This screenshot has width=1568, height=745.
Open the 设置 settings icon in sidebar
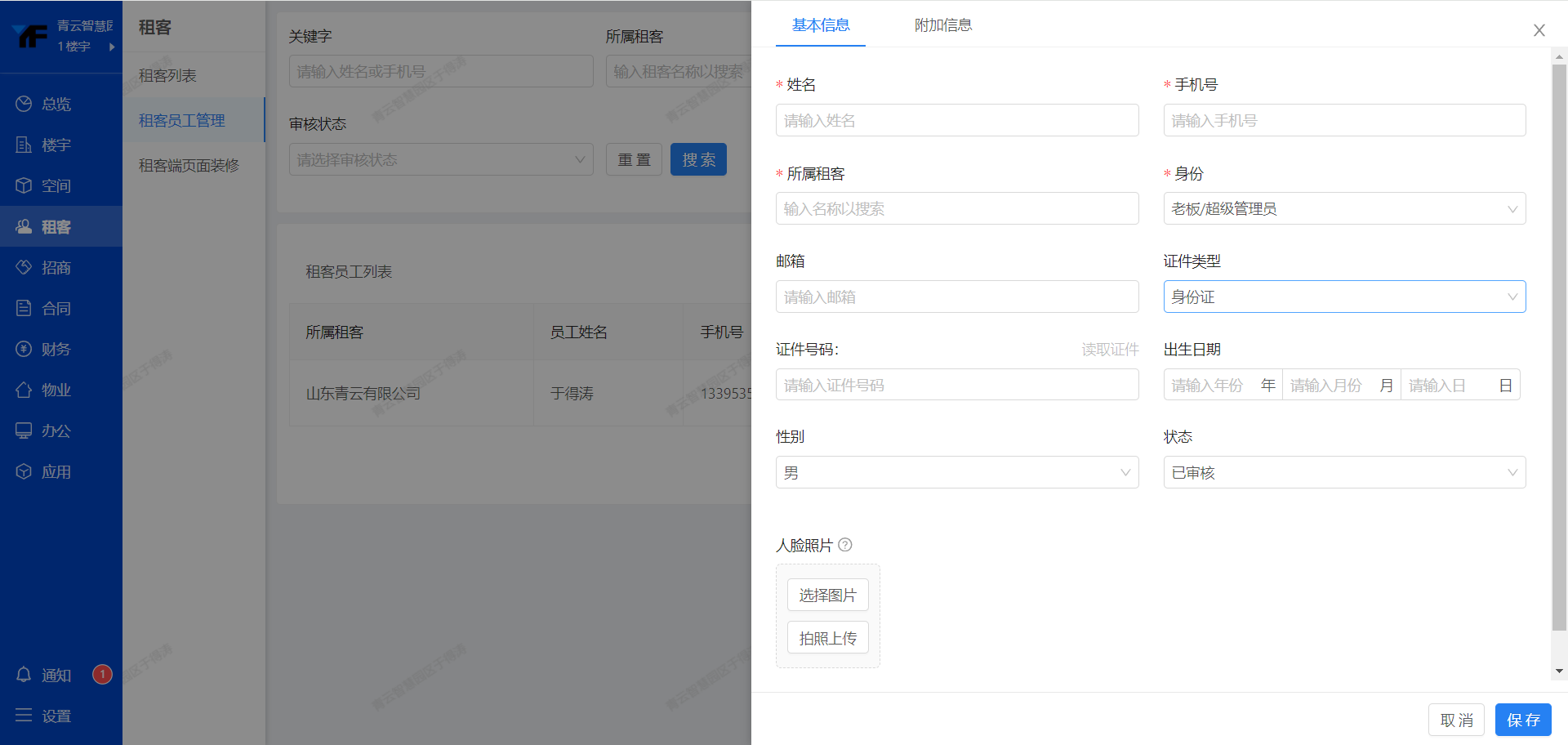24,716
